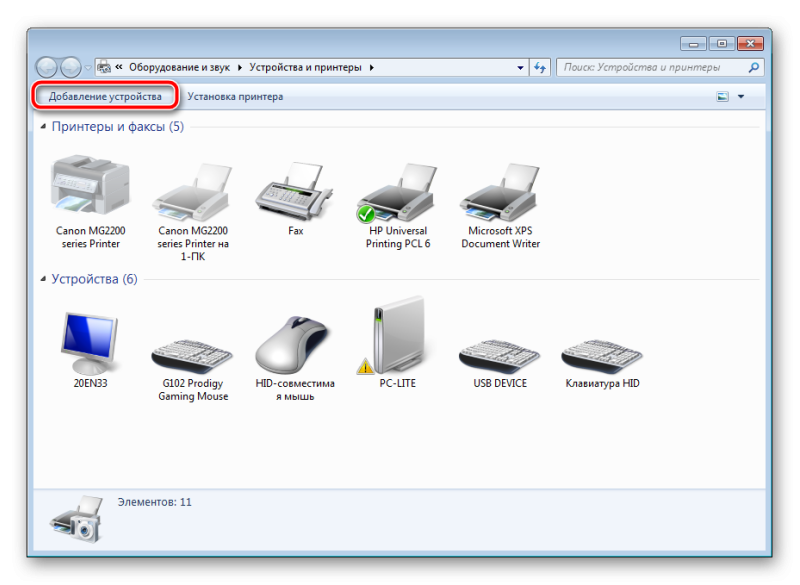
Task: Expand arrow after Устройства и принтеры breadcrumb
Action: pos(371,67)
